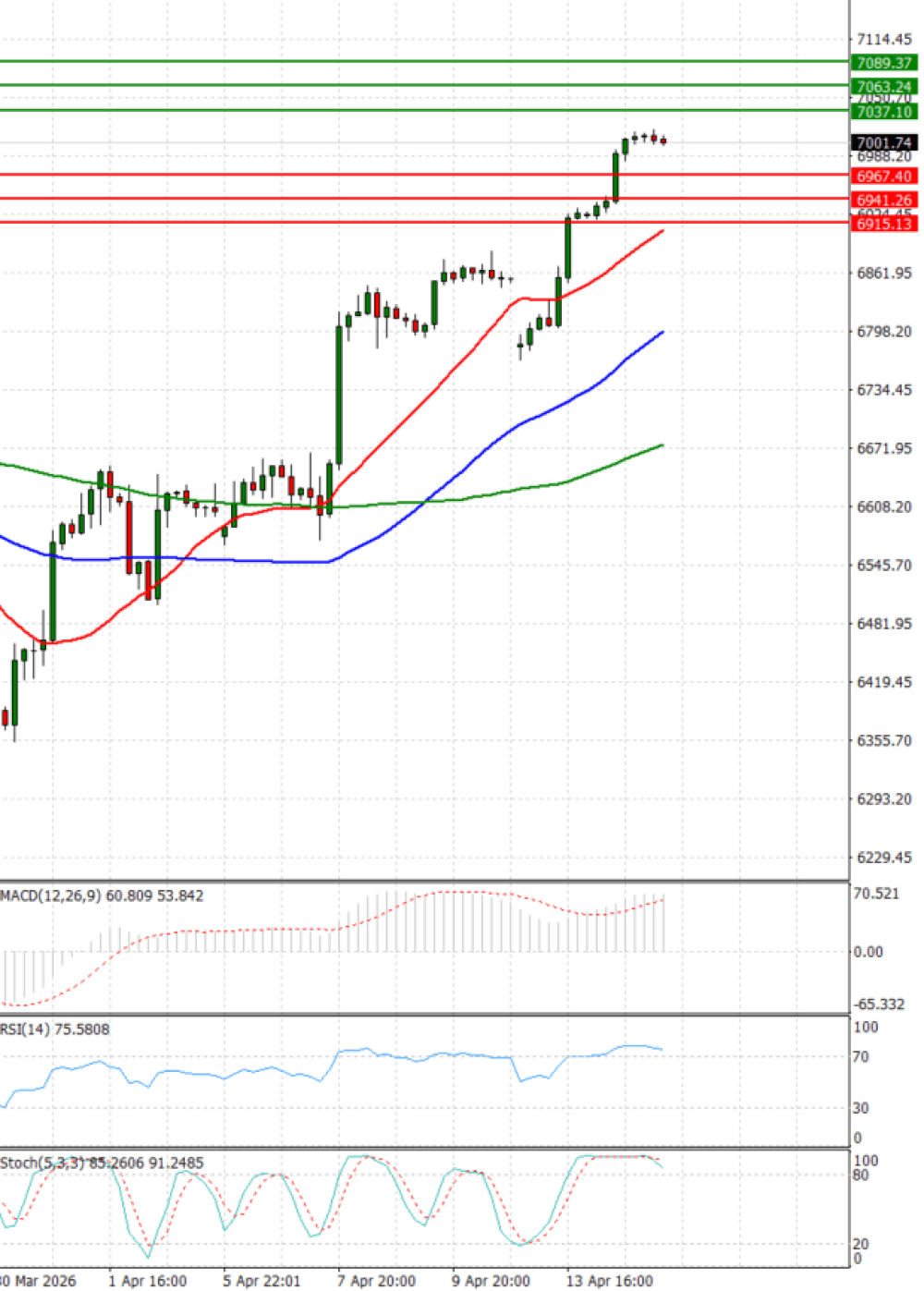Viewport: 924px width, 1291px height.
Task: Click the 7 Apr 20:00 time axis label
Action: pos(376,1281)
